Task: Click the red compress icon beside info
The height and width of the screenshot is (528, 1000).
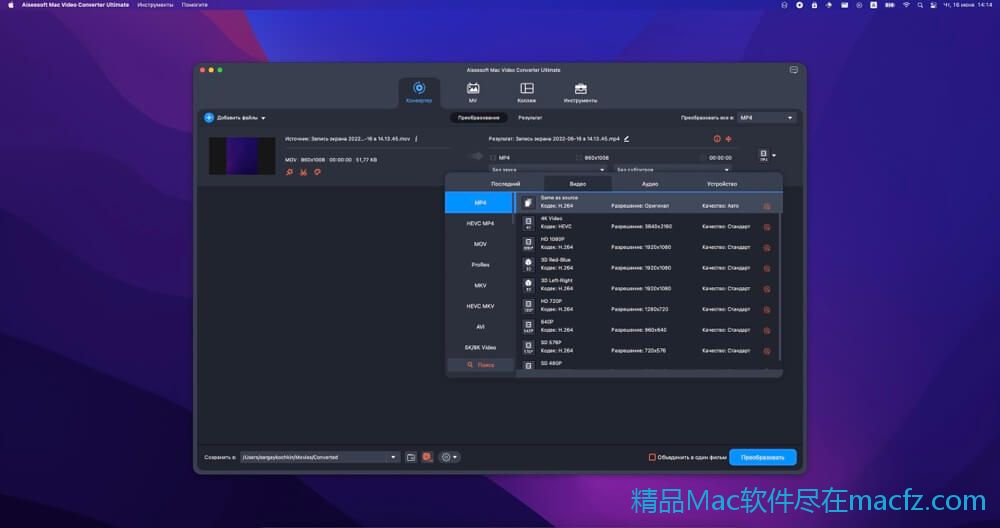Action: (728, 138)
